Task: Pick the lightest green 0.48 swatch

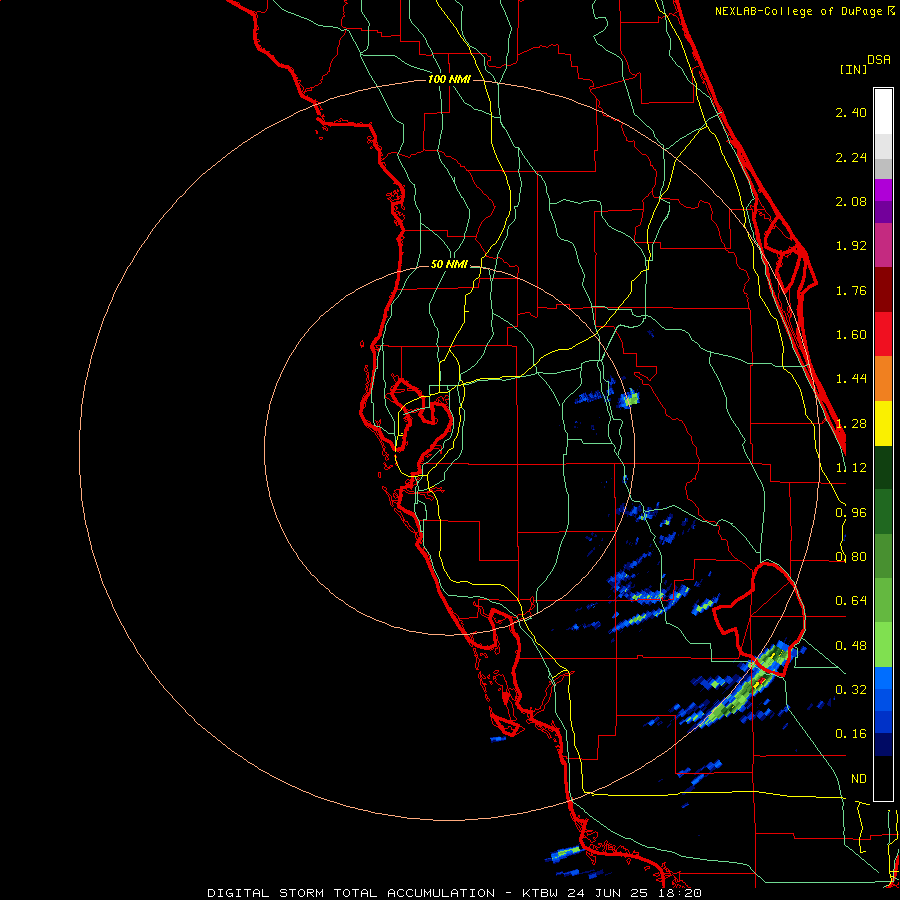Action: click(x=883, y=645)
